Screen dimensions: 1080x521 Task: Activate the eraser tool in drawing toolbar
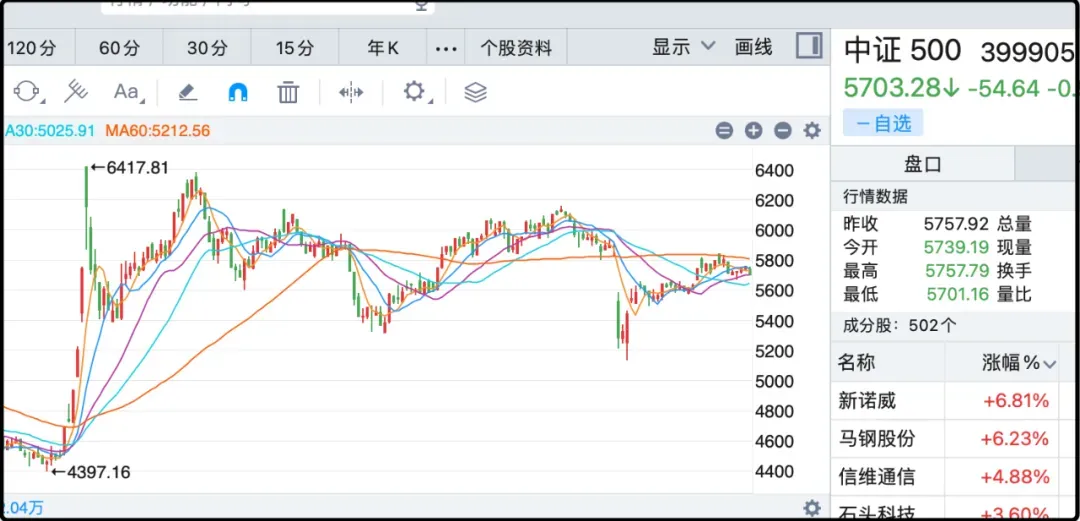[188, 93]
